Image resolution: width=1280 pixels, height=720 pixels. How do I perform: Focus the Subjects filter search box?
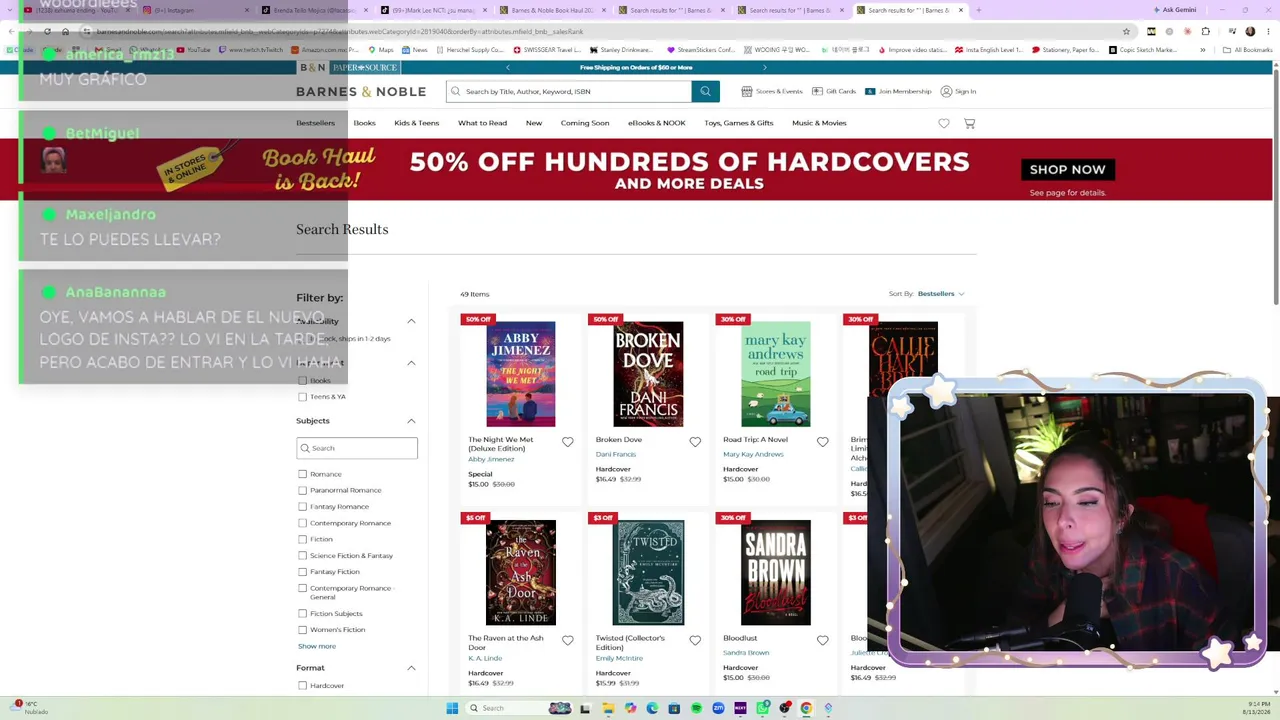click(x=357, y=448)
